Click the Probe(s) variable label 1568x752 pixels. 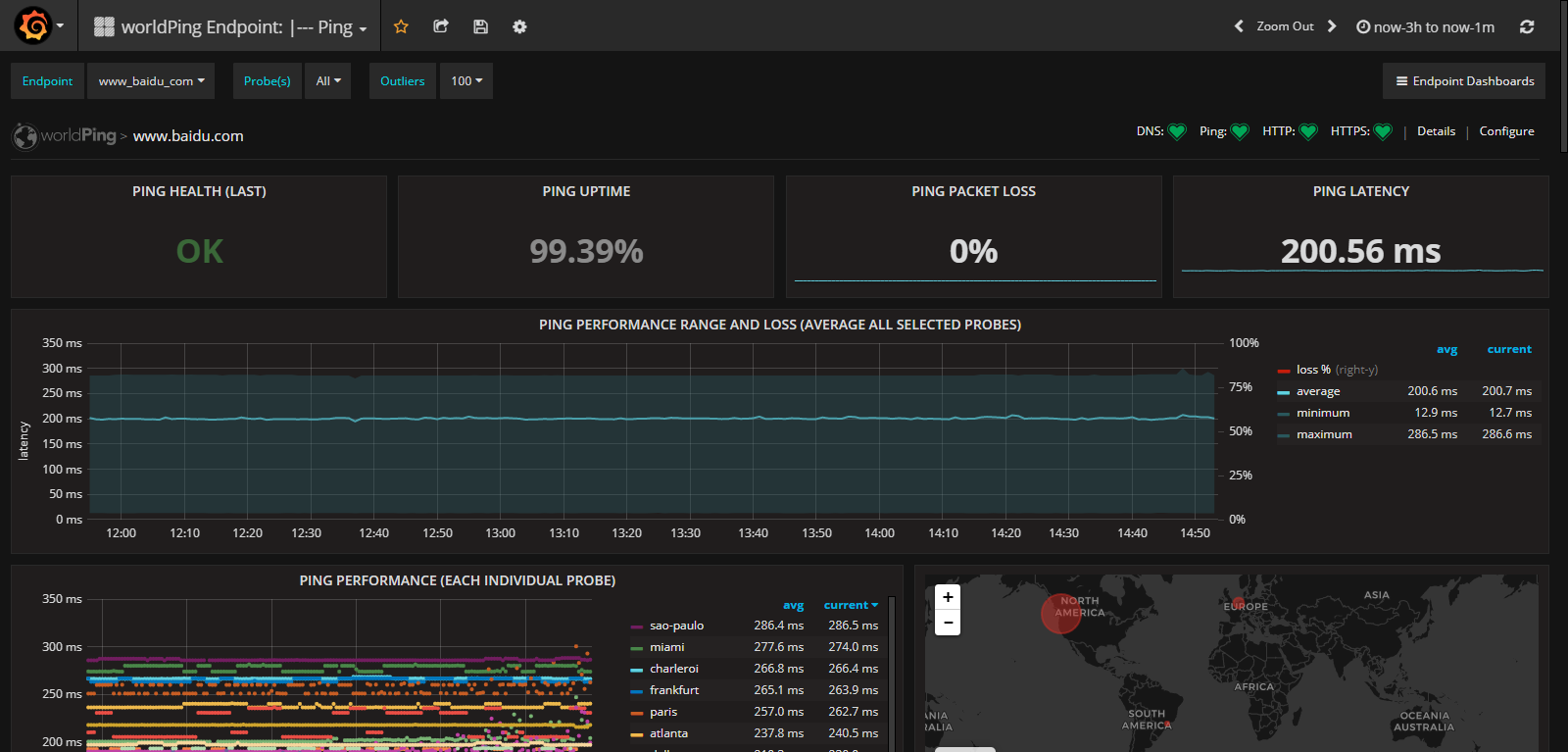pos(268,81)
